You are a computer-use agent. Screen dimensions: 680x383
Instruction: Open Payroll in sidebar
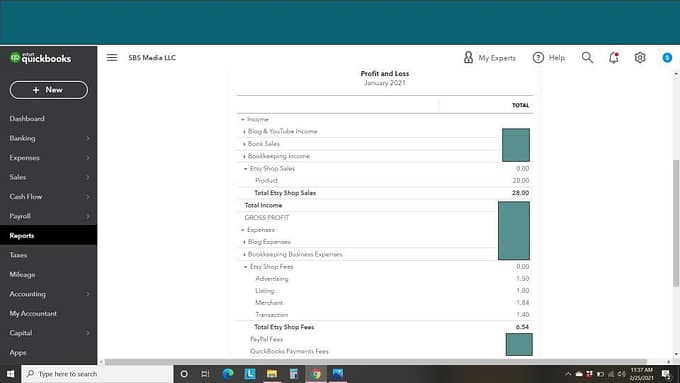[x=20, y=216]
